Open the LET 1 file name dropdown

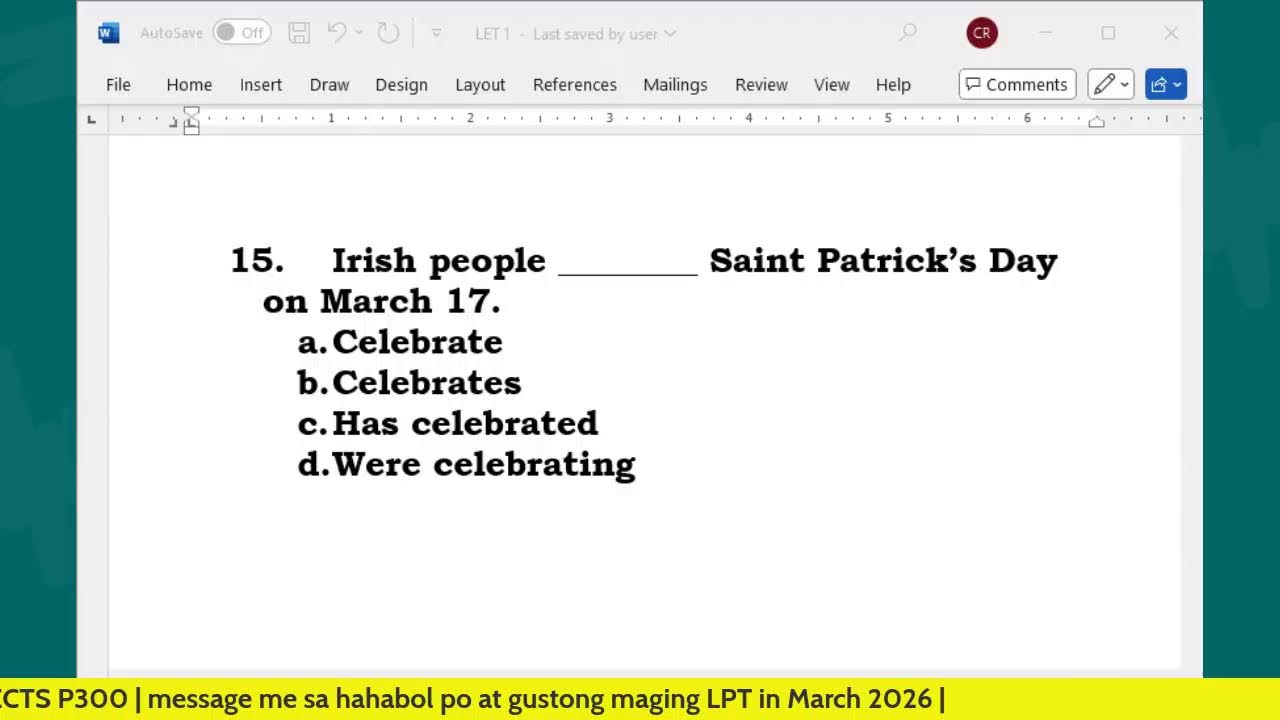(x=576, y=34)
